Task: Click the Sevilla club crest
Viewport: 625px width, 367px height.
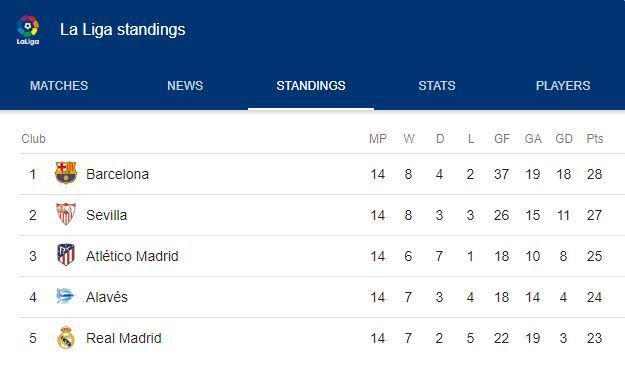Action: pos(66,214)
